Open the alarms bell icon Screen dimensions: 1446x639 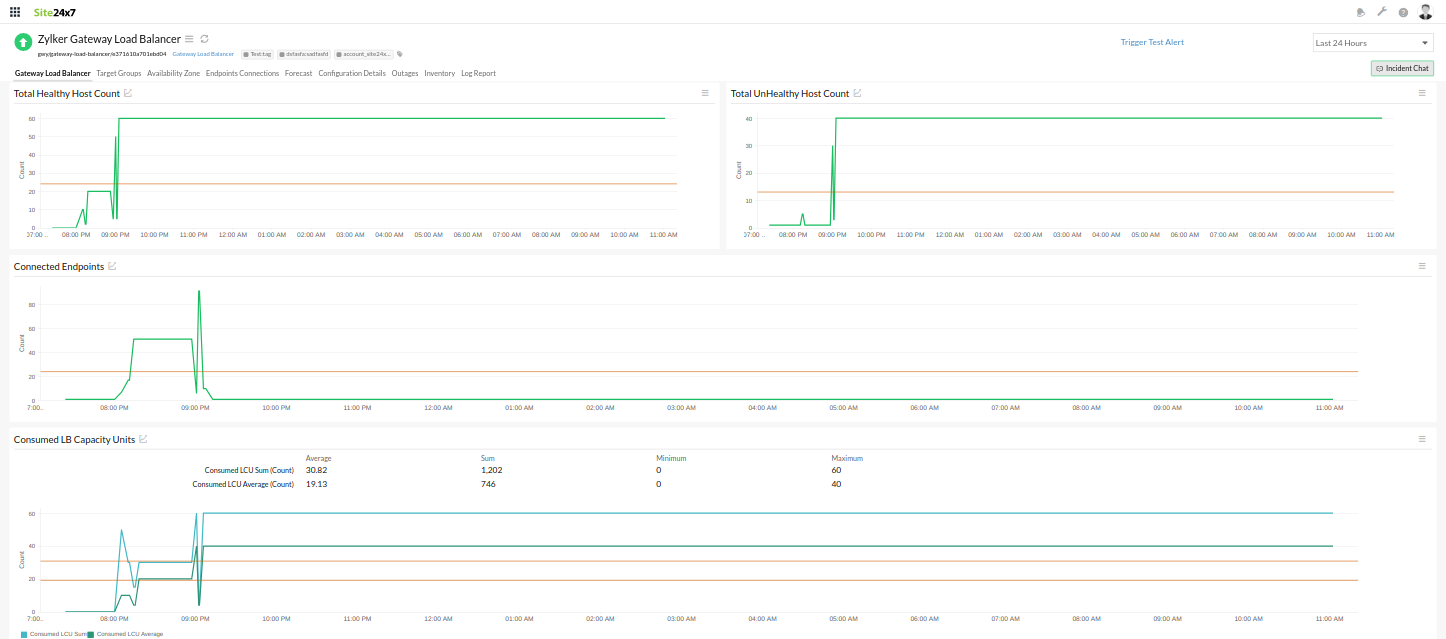click(x=1361, y=12)
